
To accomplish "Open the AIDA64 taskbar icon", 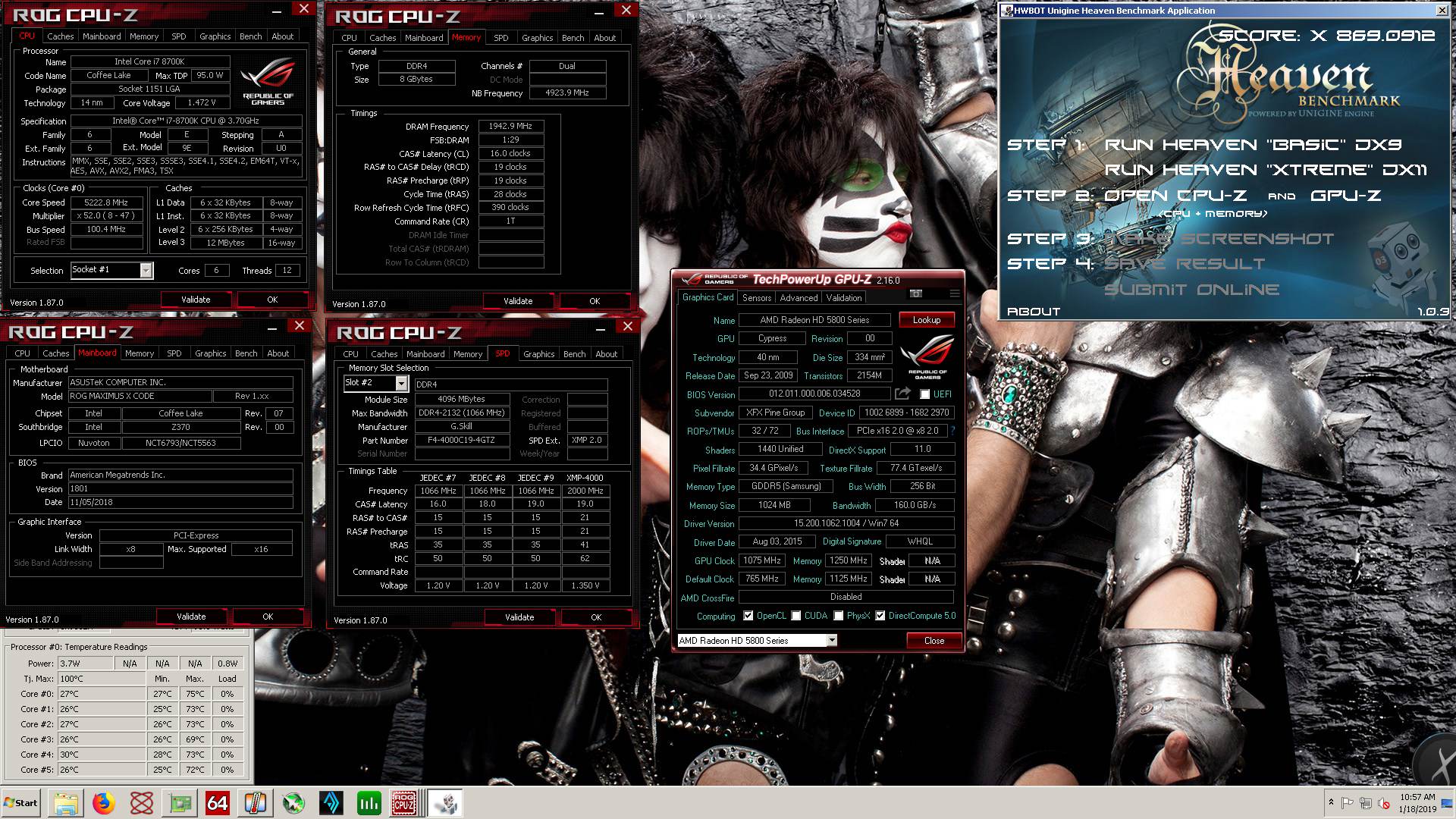I will click(x=218, y=802).
